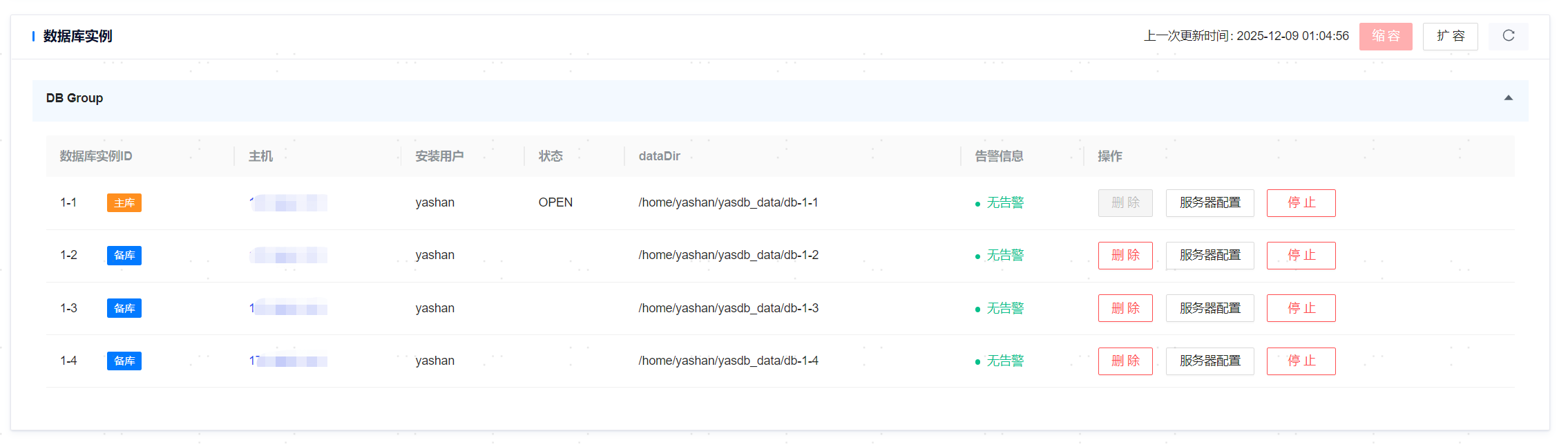Screen dimensions: 1568x447
Task: Collapse the DB Group panel arrow
Action: pyautogui.click(x=1508, y=98)
